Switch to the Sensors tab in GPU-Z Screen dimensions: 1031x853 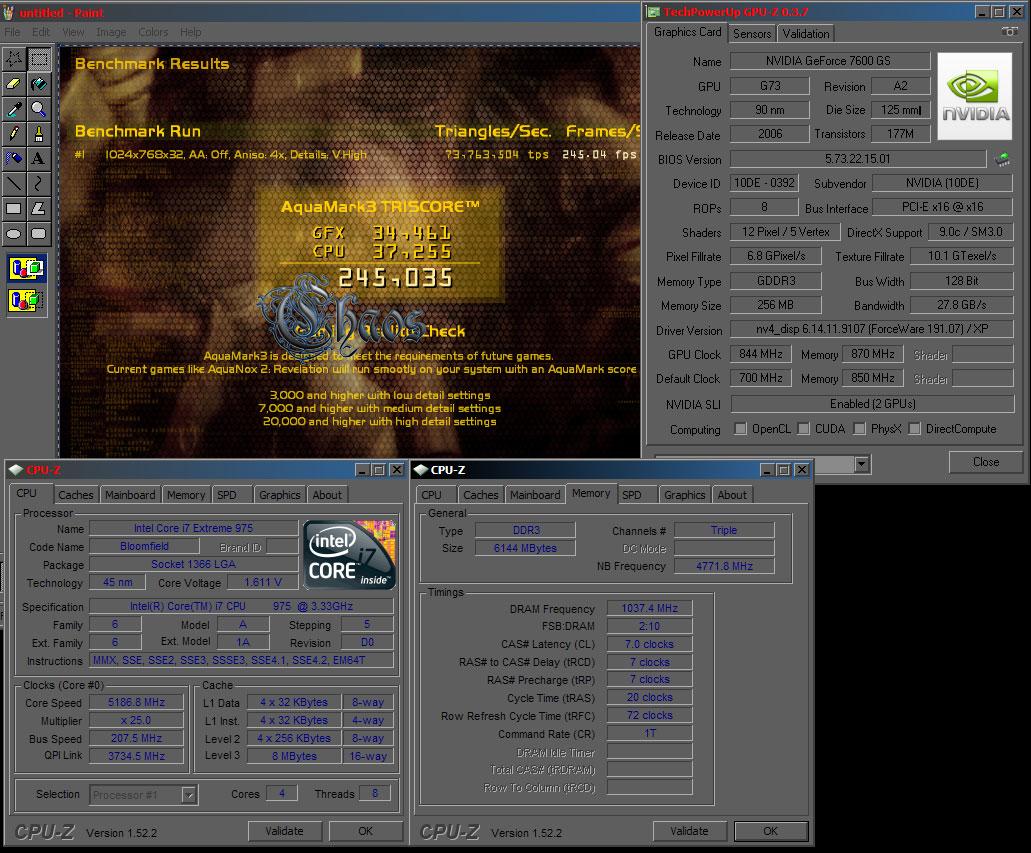pos(752,34)
